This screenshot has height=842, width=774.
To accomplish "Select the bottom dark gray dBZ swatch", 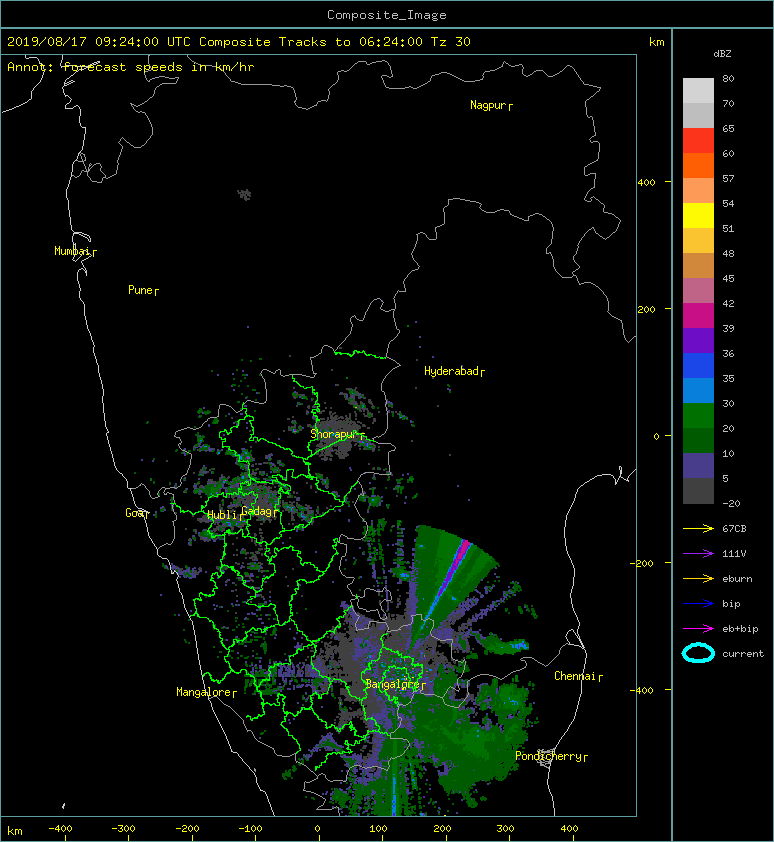I will pos(698,491).
